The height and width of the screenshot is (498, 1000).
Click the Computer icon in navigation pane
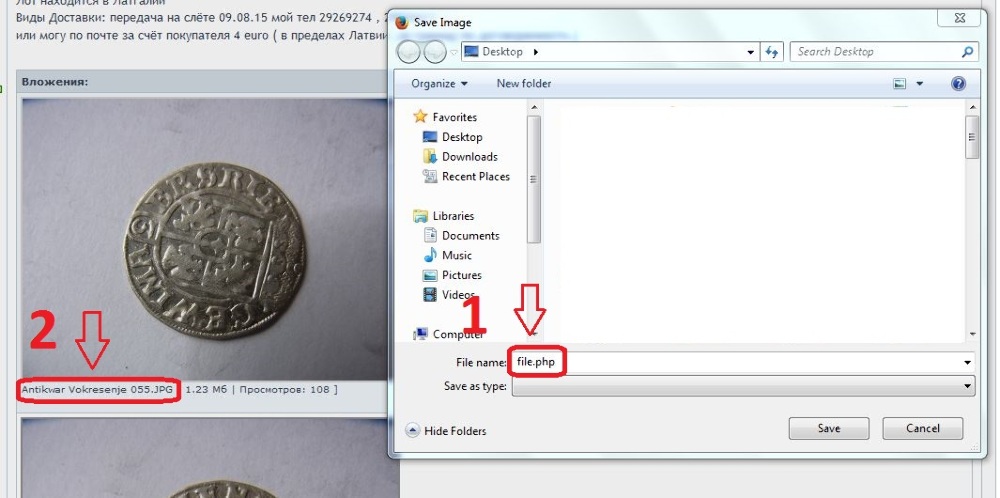(420, 334)
